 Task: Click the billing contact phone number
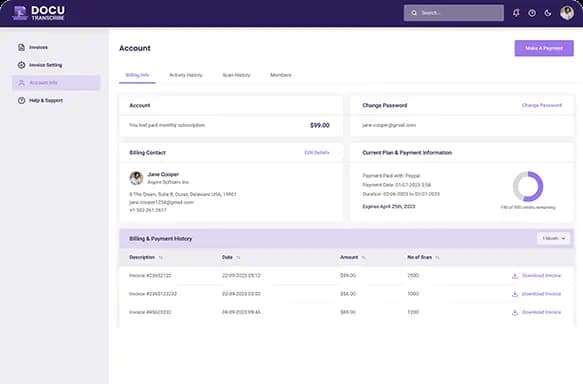pyautogui.click(x=148, y=210)
